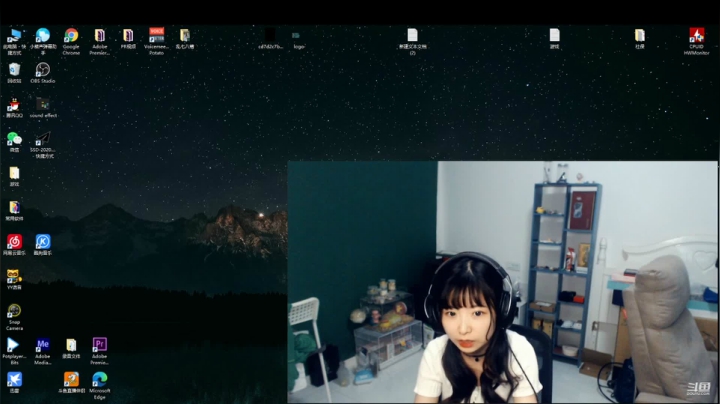Launch Adobe Media Encoder shortcut

point(43,344)
